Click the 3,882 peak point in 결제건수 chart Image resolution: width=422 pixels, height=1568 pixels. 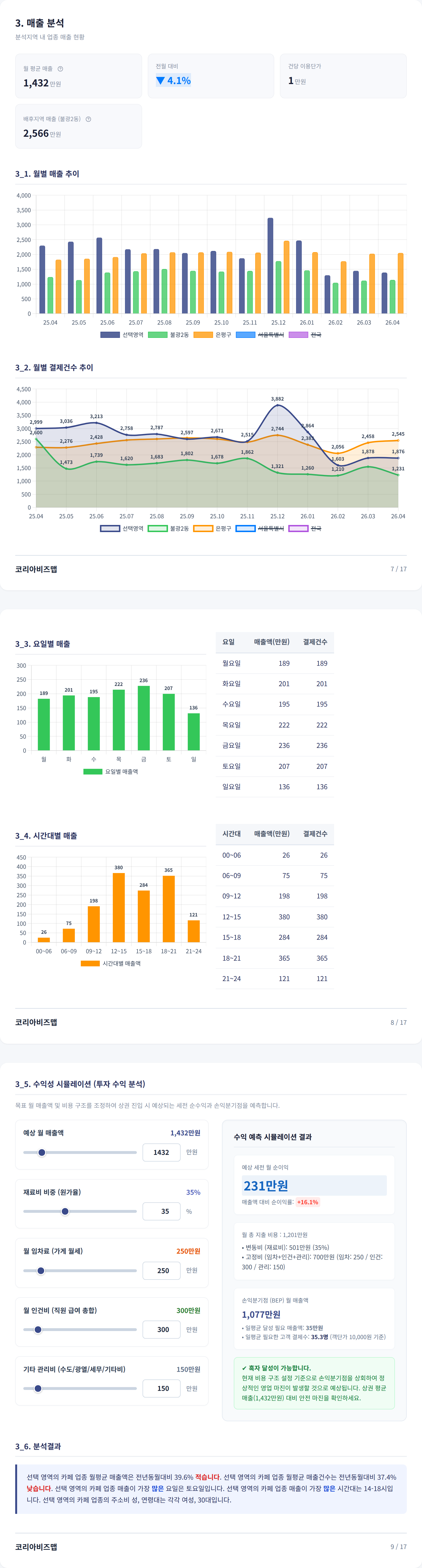[278, 405]
